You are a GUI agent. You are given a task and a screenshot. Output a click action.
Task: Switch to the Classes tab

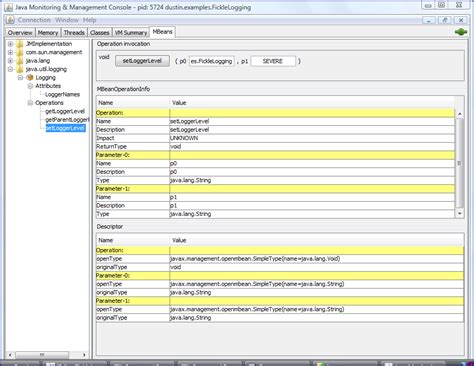pyautogui.click(x=100, y=32)
